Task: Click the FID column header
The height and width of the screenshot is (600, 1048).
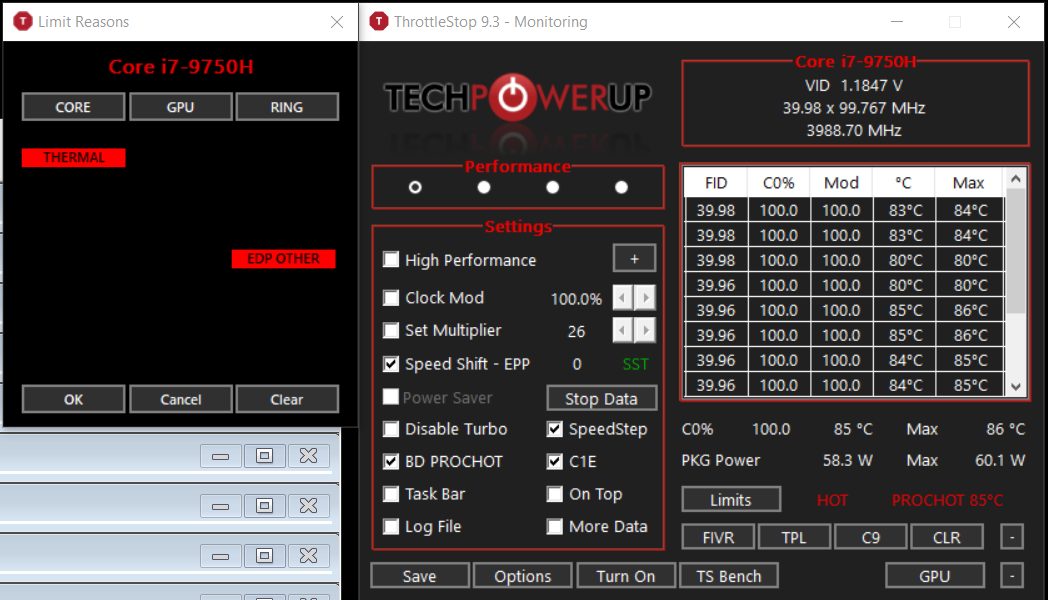Action: pyautogui.click(x=716, y=183)
